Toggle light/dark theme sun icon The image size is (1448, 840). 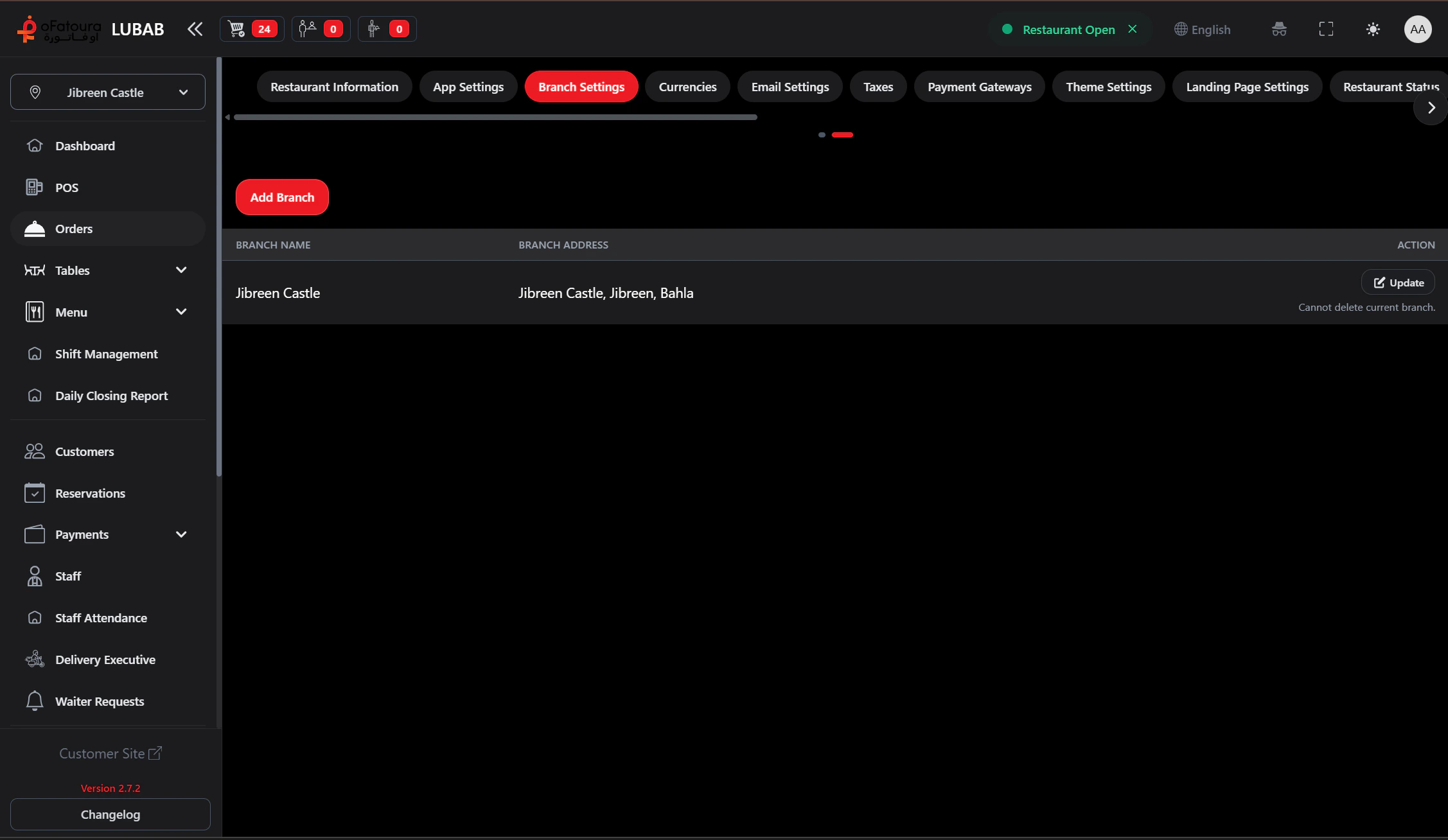pyautogui.click(x=1373, y=29)
